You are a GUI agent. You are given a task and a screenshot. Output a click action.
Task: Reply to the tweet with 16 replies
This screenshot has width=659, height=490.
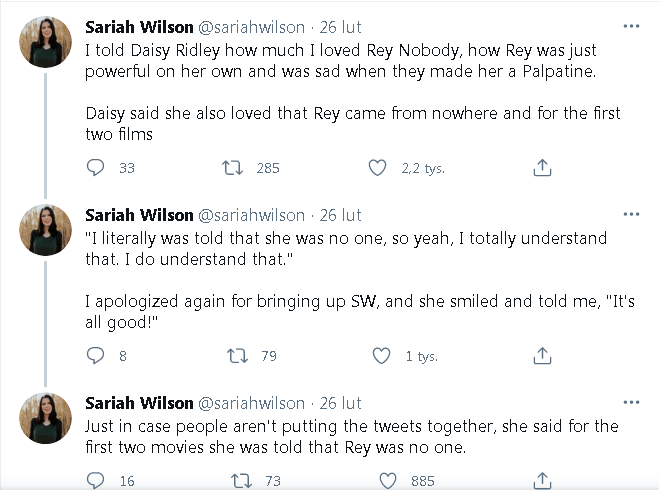pyautogui.click(x=95, y=481)
